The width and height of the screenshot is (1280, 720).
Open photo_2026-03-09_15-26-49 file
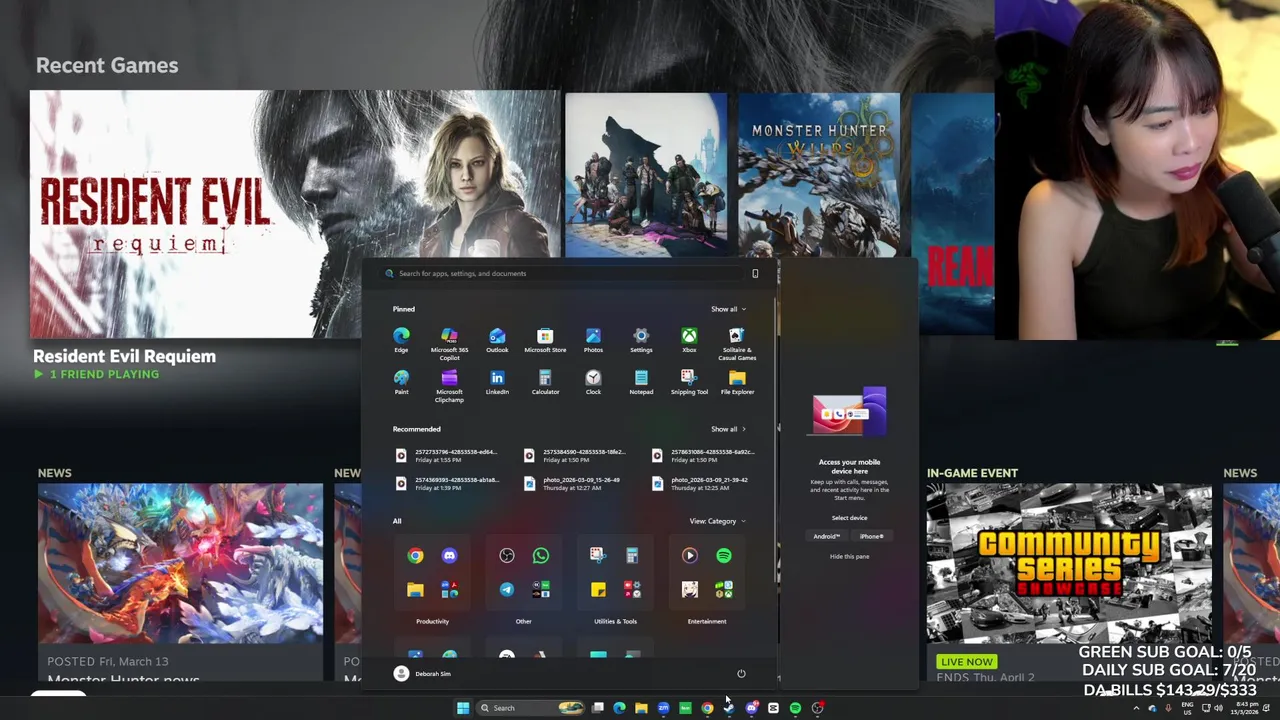click(574, 483)
